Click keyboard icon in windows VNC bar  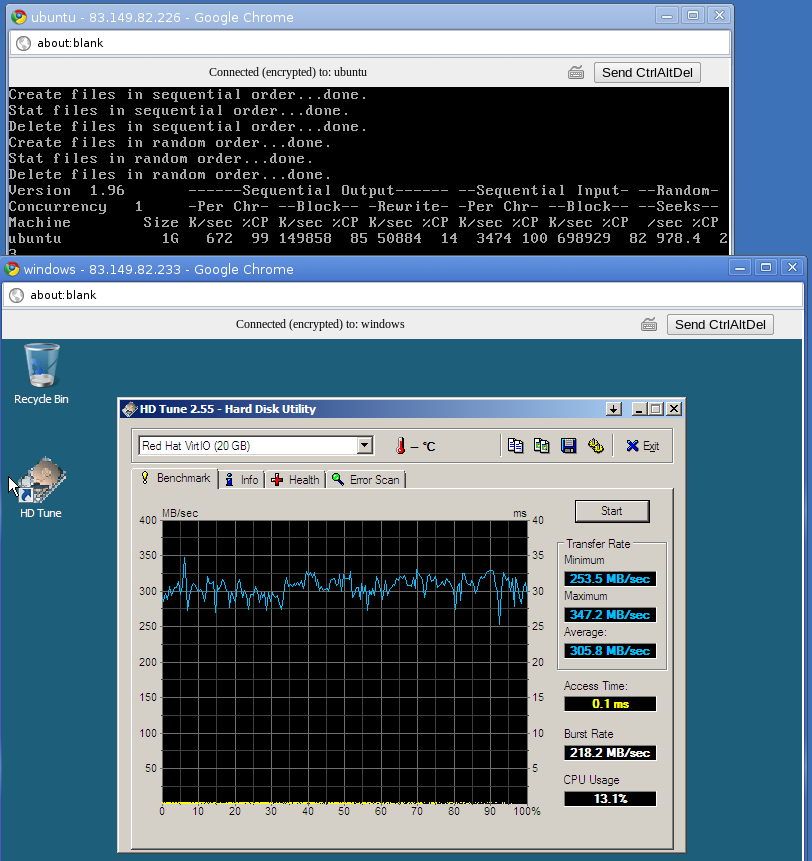point(649,325)
